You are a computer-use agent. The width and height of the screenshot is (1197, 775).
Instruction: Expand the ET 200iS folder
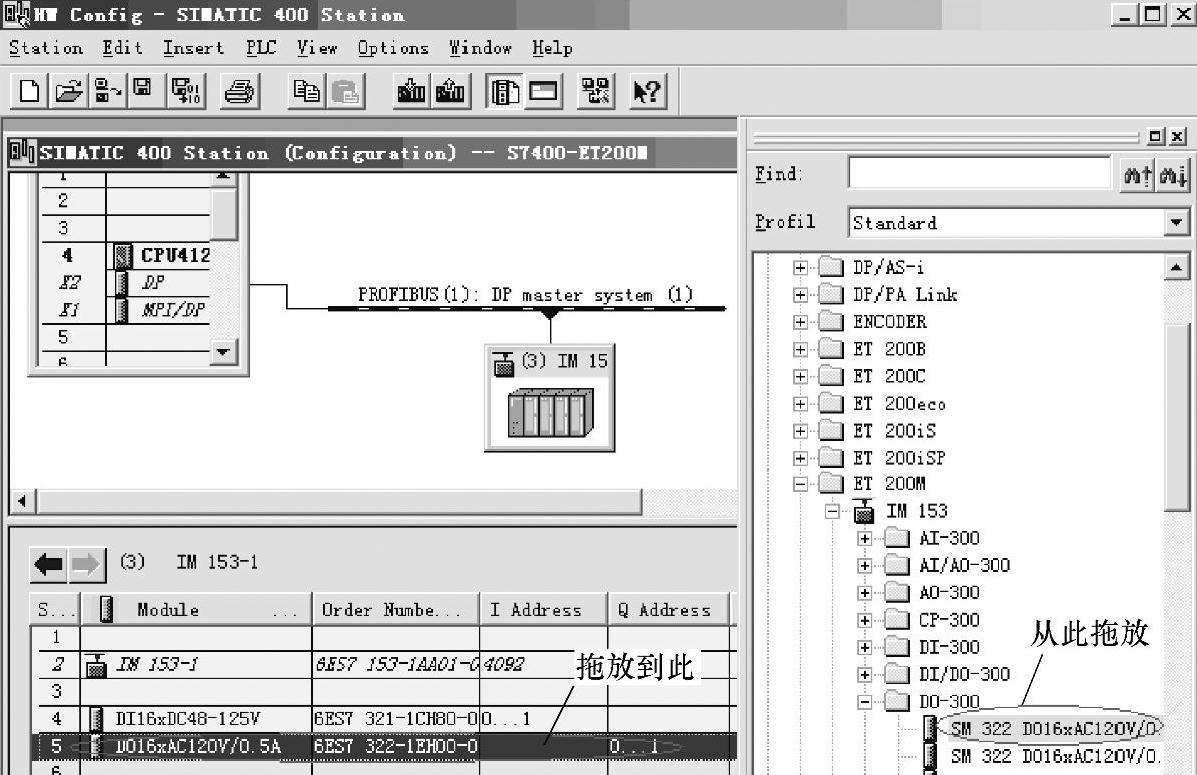coord(800,431)
